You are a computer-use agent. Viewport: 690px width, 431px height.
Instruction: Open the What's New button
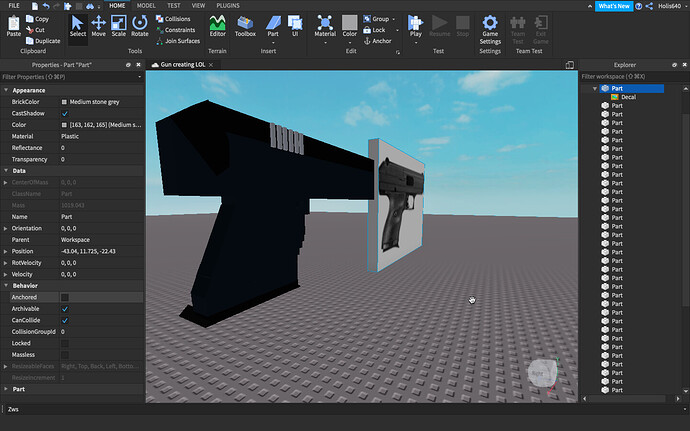[x=614, y=6]
